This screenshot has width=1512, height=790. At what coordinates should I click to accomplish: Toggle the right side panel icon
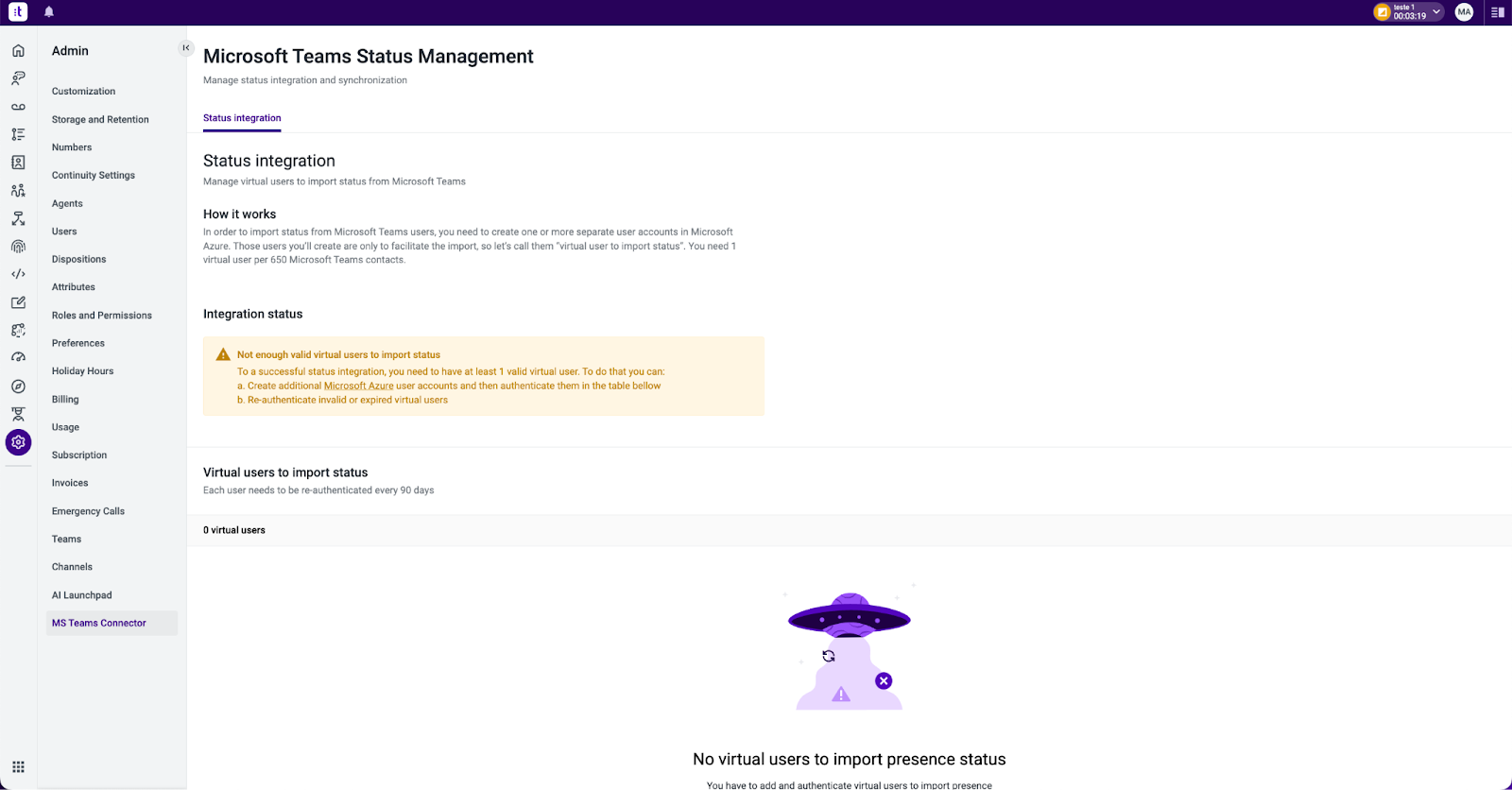1498,12
